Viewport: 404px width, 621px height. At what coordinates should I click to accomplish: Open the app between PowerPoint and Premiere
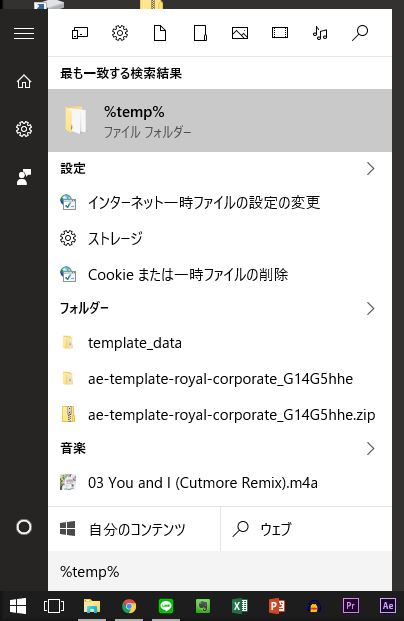pyautogui.click(x=313, y=606)
